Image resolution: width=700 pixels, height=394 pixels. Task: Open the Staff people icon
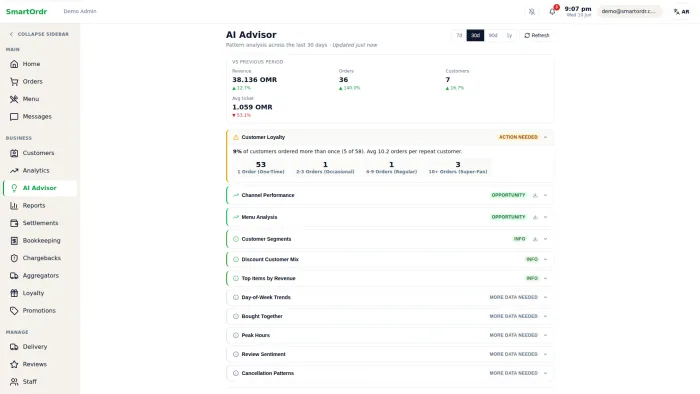(x=14, y=382)
